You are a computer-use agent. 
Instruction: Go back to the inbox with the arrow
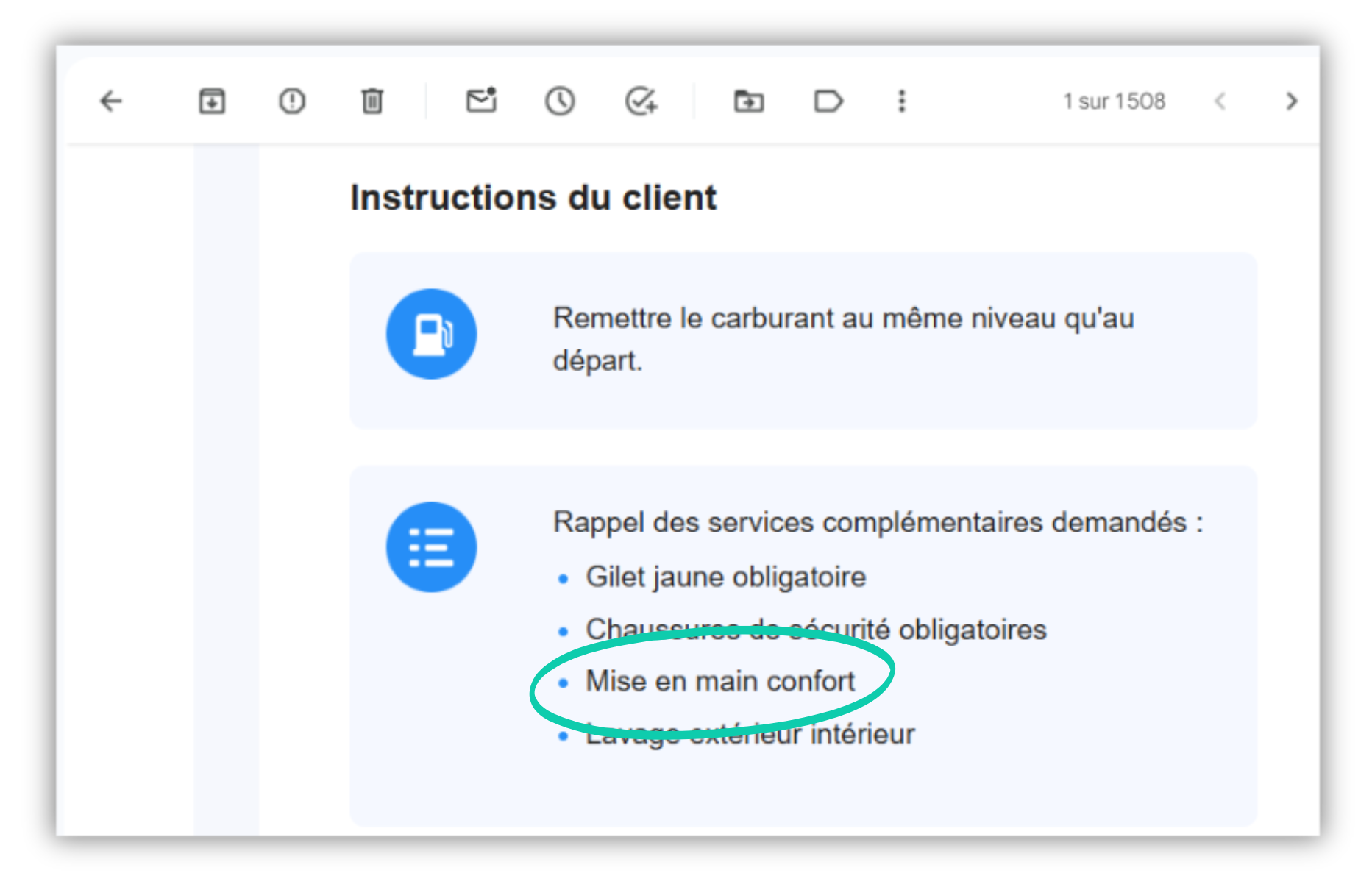111,101
